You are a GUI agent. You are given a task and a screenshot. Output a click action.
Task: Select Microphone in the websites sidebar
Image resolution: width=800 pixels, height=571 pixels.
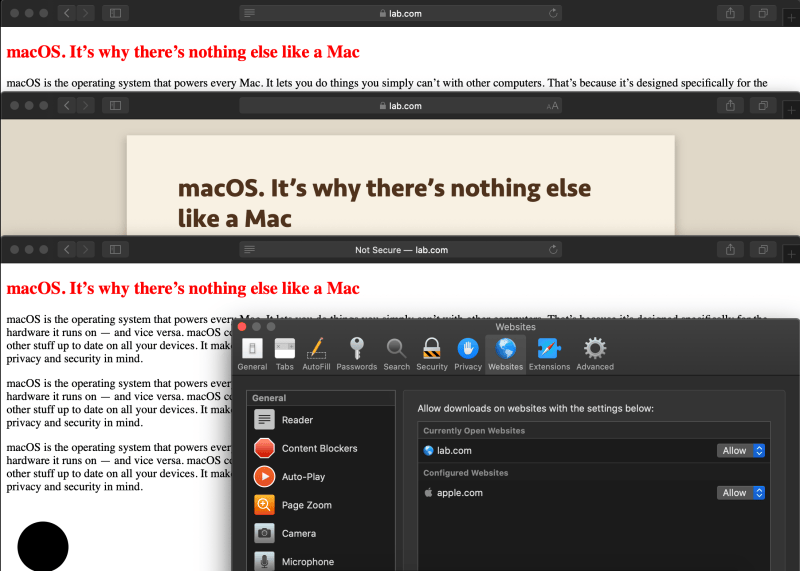pyautogui.click(x=321, y=561)
